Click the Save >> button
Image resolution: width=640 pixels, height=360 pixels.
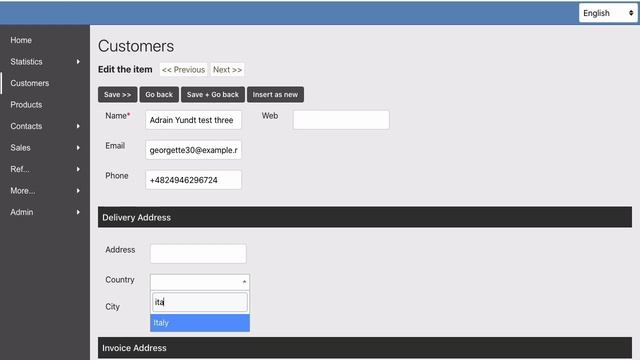click(118, 95)
